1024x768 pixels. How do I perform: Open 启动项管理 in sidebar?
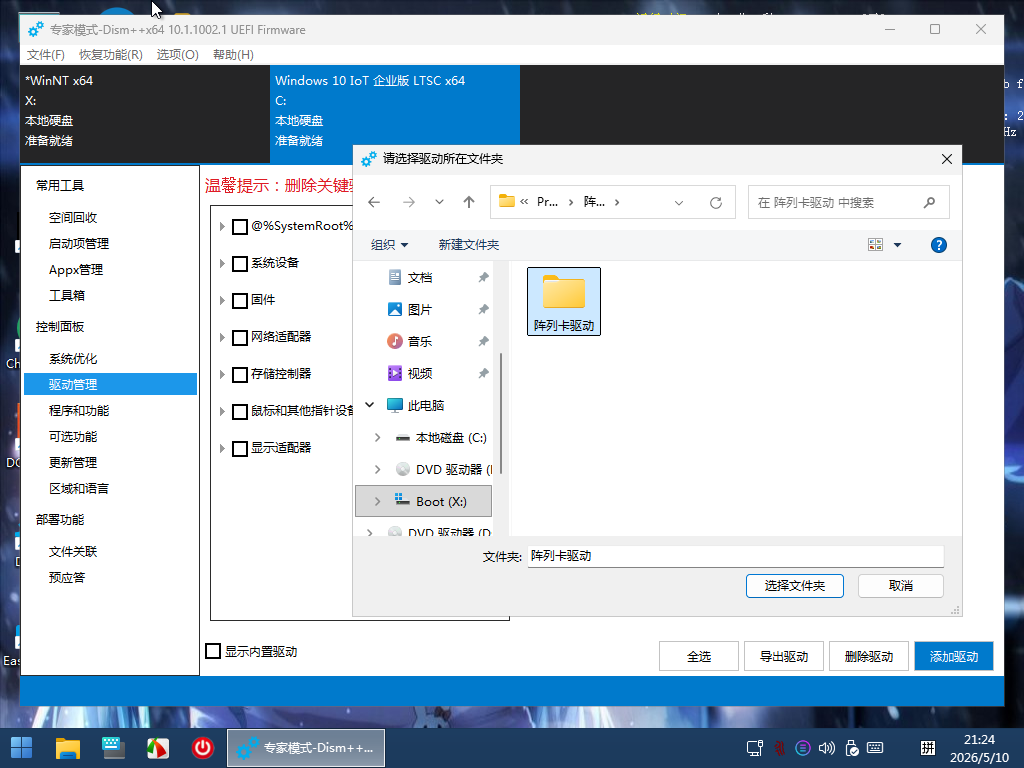79,244
